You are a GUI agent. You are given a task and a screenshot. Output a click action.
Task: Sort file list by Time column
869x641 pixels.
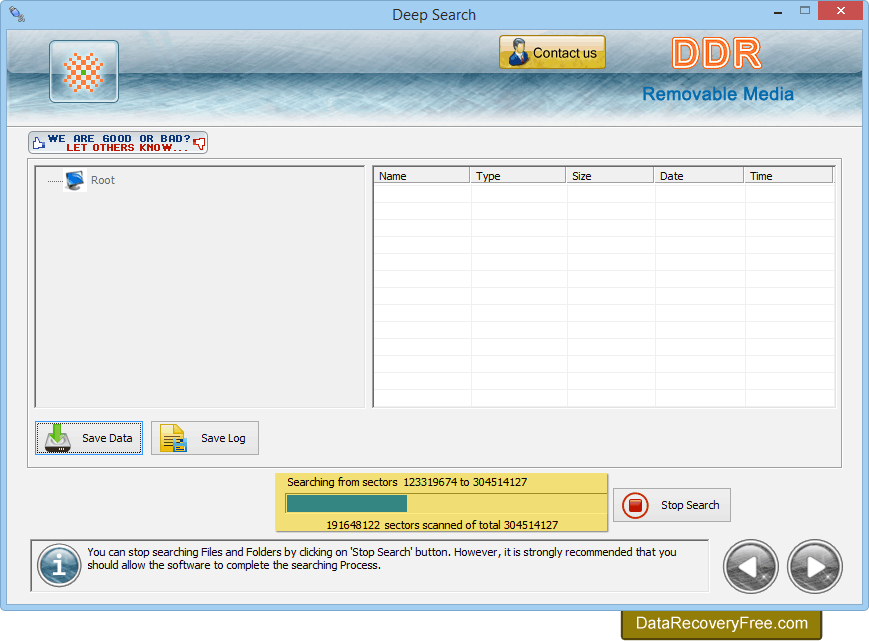click(788, 176)
